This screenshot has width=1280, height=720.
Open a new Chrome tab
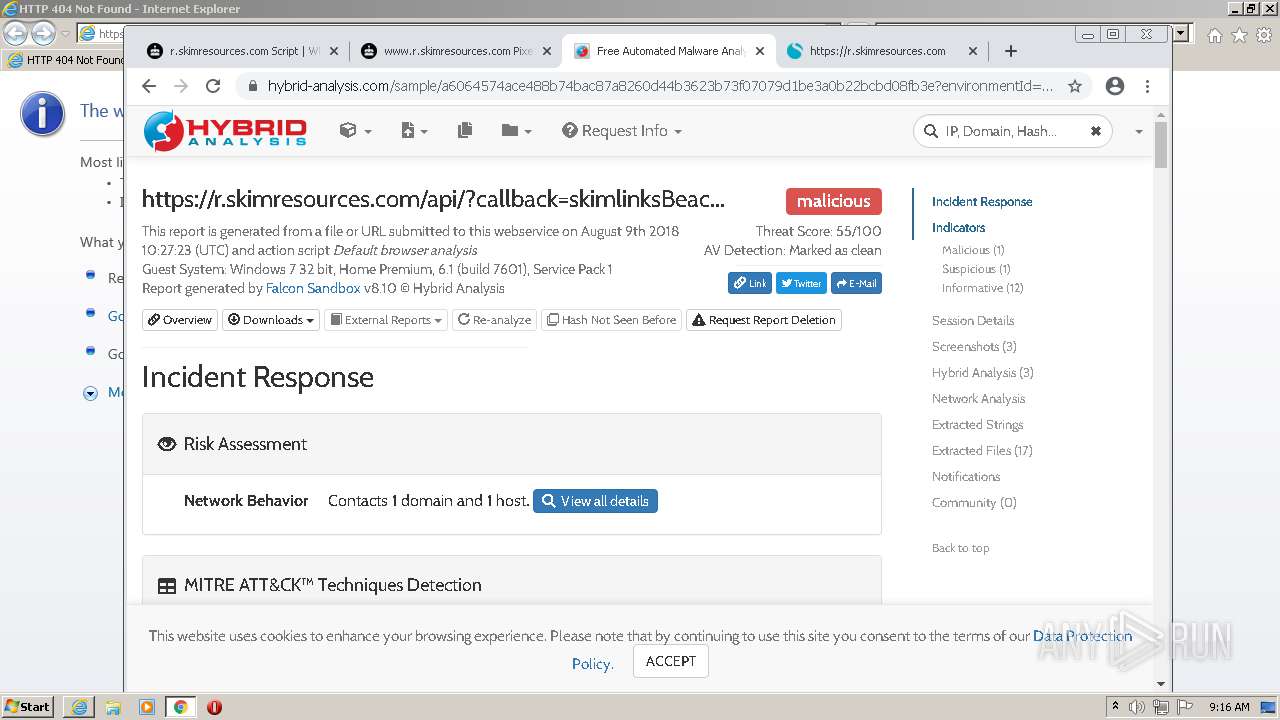(1010, 51)
